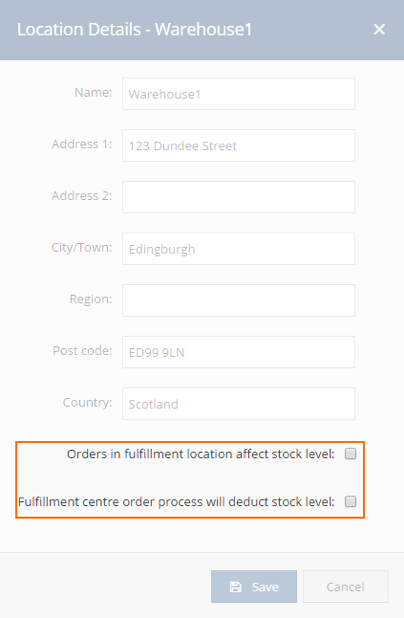This screenshot has height=618, width=404.
Task: Activate the blank Region text field
Action: click(x=238, y=300)
